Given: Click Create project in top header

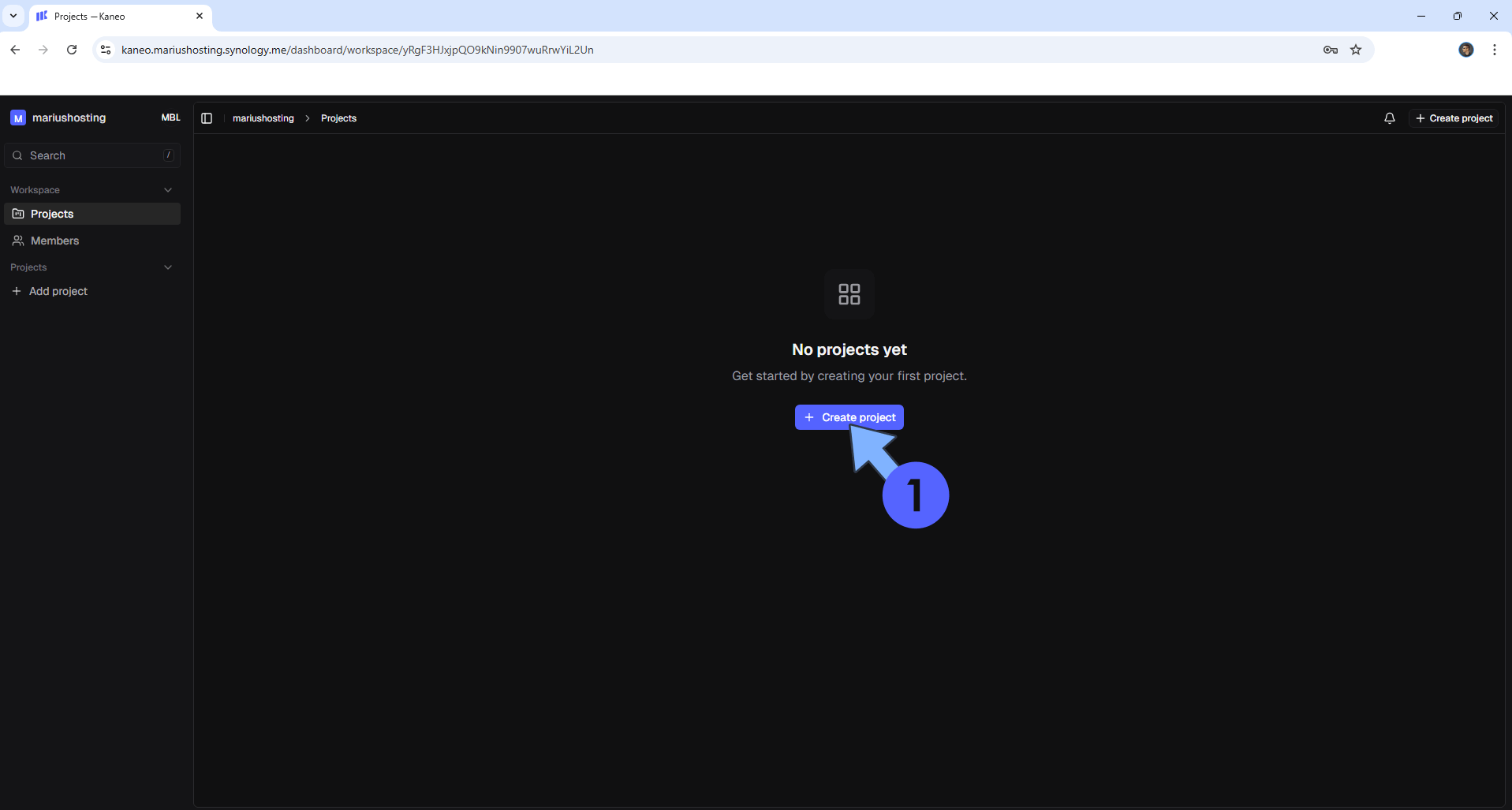Looking at the screenshot, I should [1454, 118].
